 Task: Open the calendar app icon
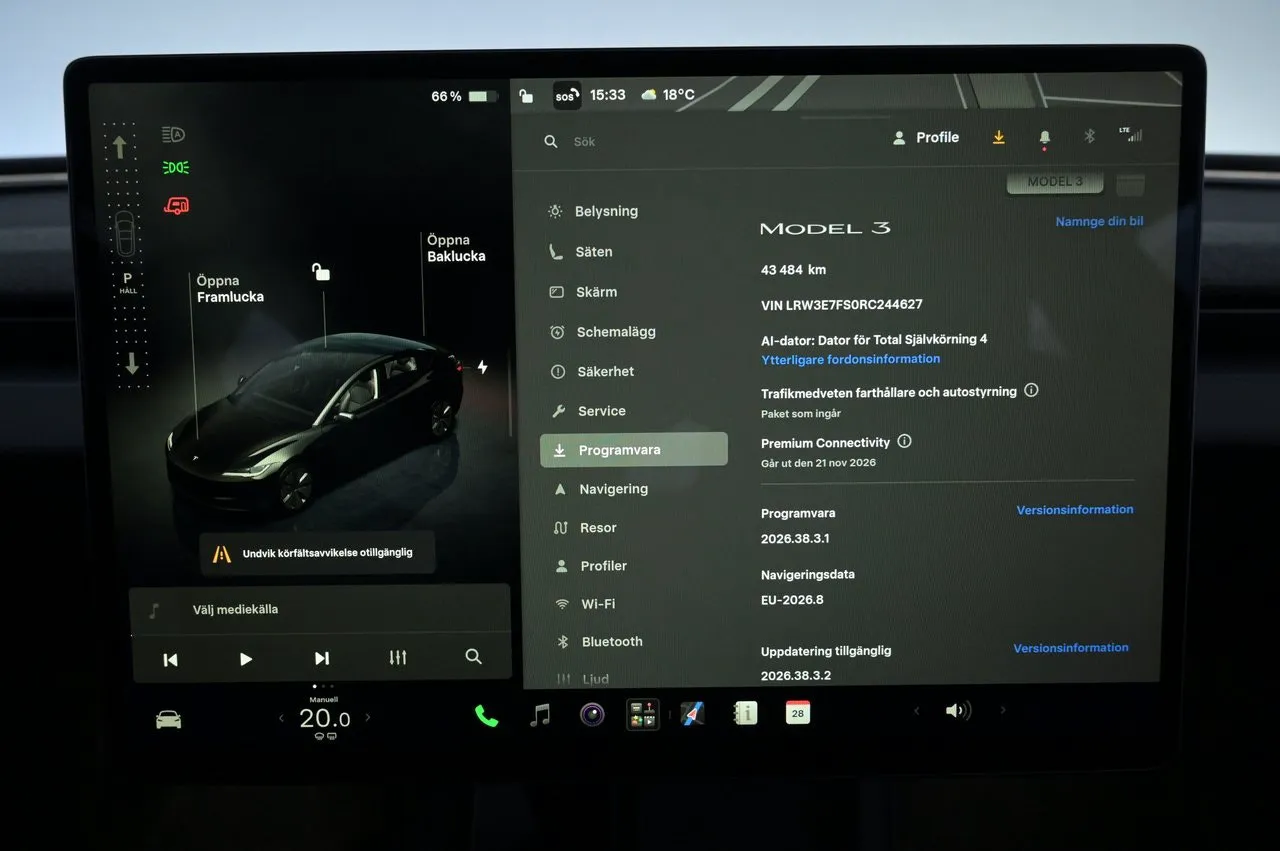pyautogui.click(x=798, y=712)
